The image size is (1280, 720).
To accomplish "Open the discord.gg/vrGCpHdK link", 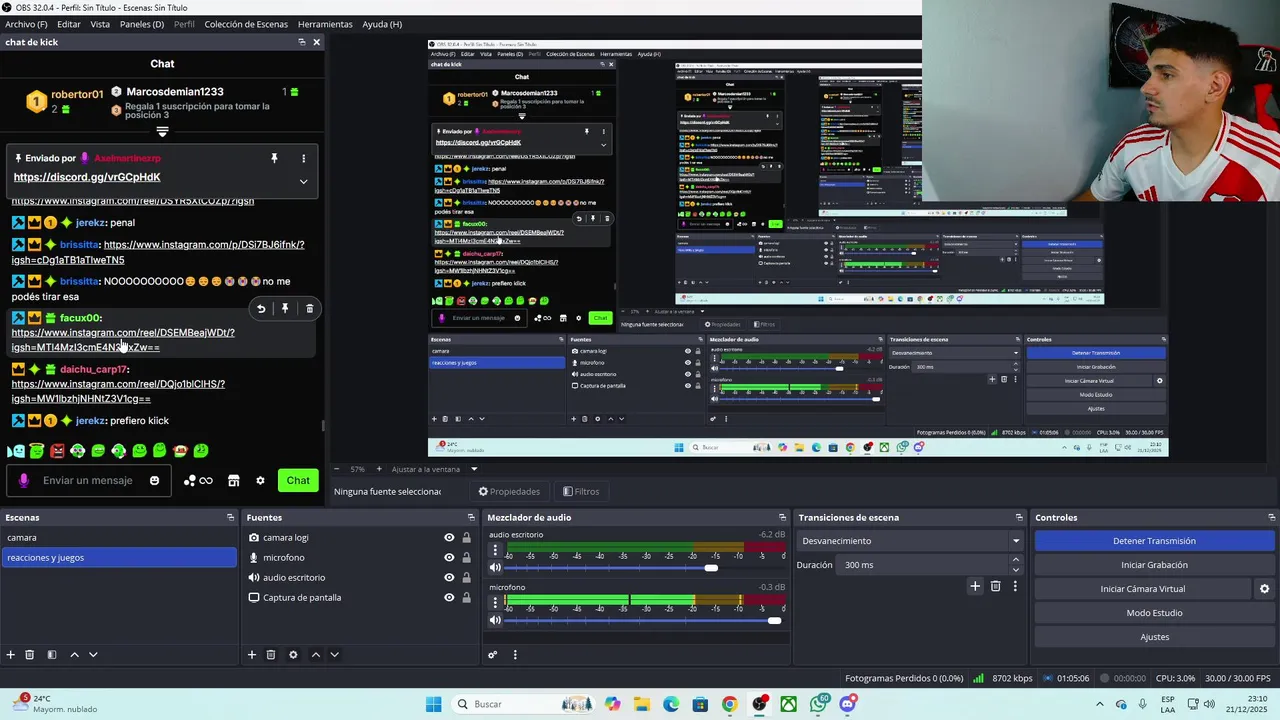I will pyautogui.click(x=87, y=177).
